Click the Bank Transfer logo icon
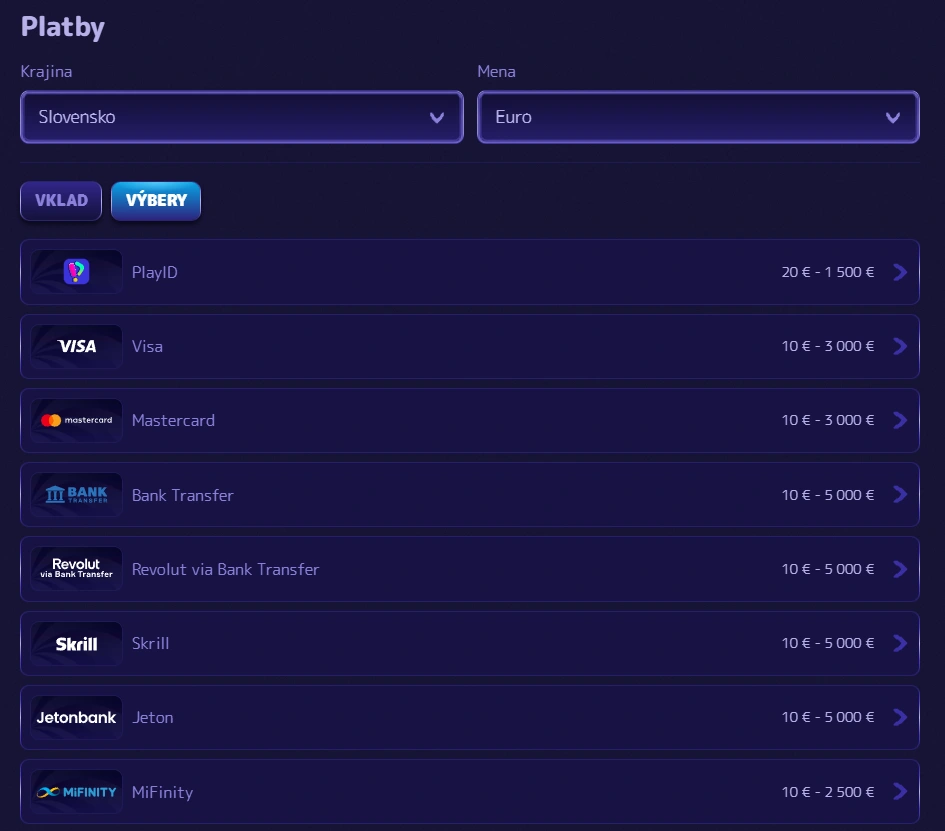Screen dimensions: 945x831 point(77,495)
